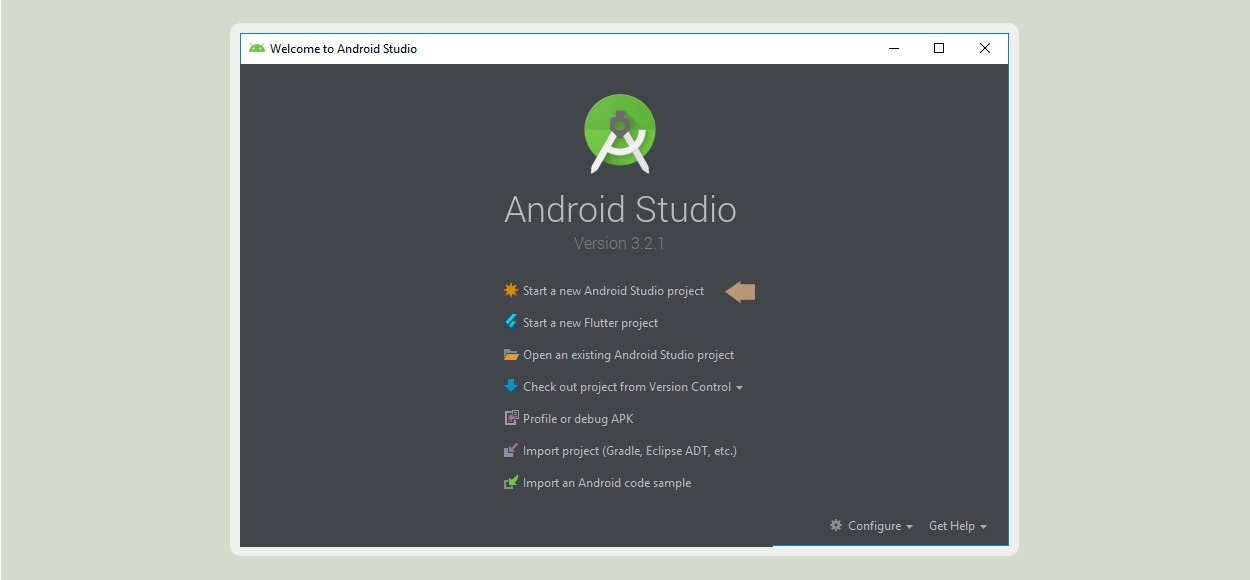Close the Welcome to Android Studio window
The image size is (1250, 580).
pos(985,48)
